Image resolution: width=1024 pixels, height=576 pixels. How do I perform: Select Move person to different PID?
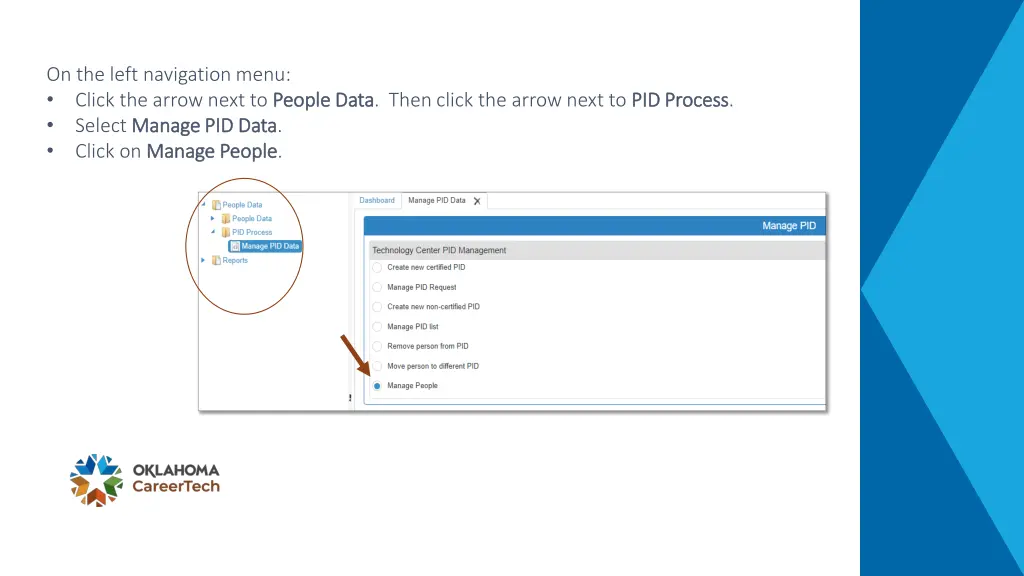[x=377, y=366]
